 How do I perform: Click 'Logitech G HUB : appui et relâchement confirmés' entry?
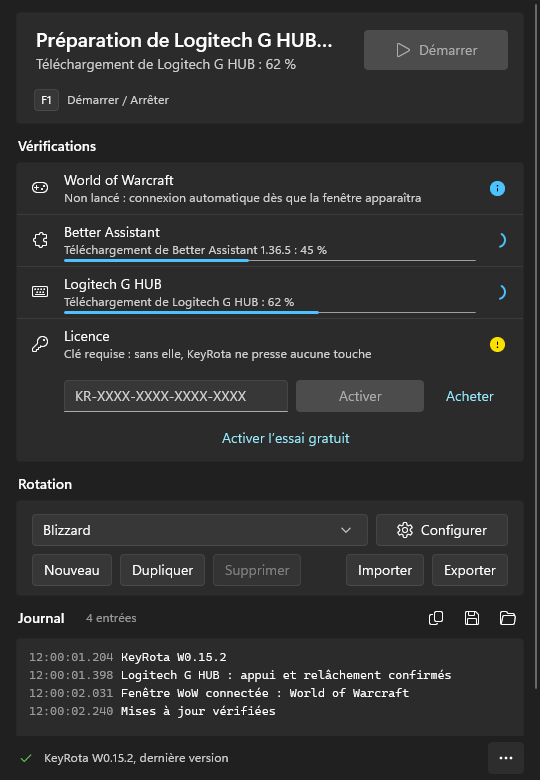(286, 675)
